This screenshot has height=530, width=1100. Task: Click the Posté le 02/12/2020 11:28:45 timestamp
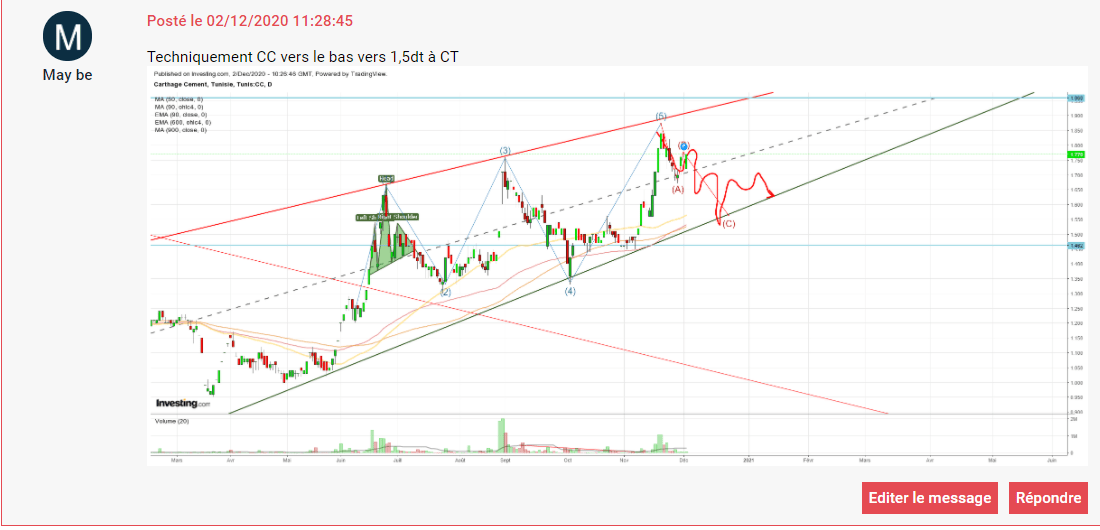250,20
